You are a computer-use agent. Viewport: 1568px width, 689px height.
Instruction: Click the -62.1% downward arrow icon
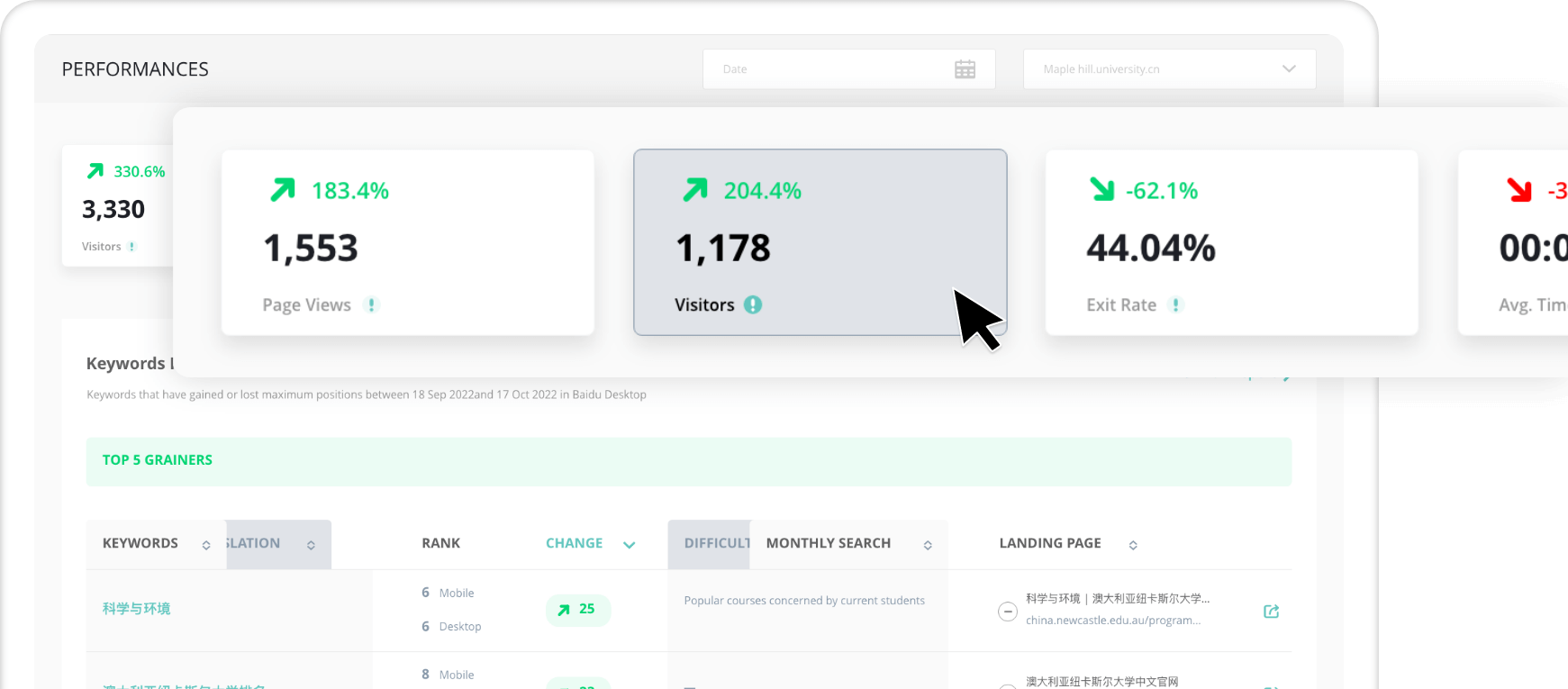(x=1102, y=189)
